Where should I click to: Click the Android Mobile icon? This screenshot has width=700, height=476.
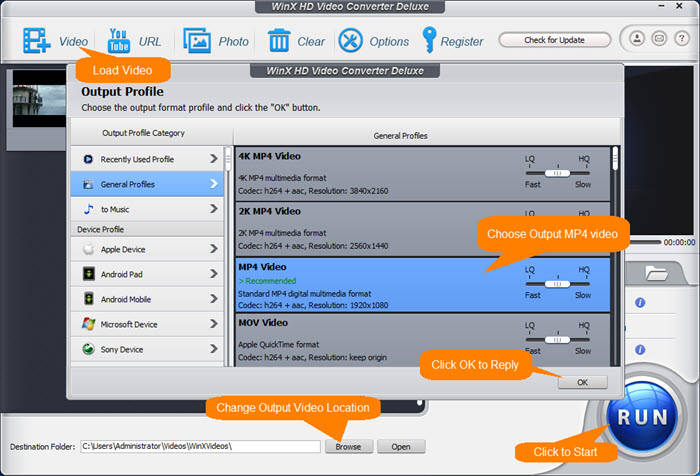88,299
